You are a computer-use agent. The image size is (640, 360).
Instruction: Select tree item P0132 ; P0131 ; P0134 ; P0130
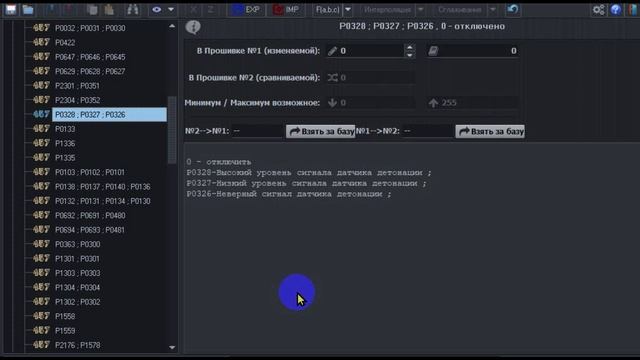[102, 201]
